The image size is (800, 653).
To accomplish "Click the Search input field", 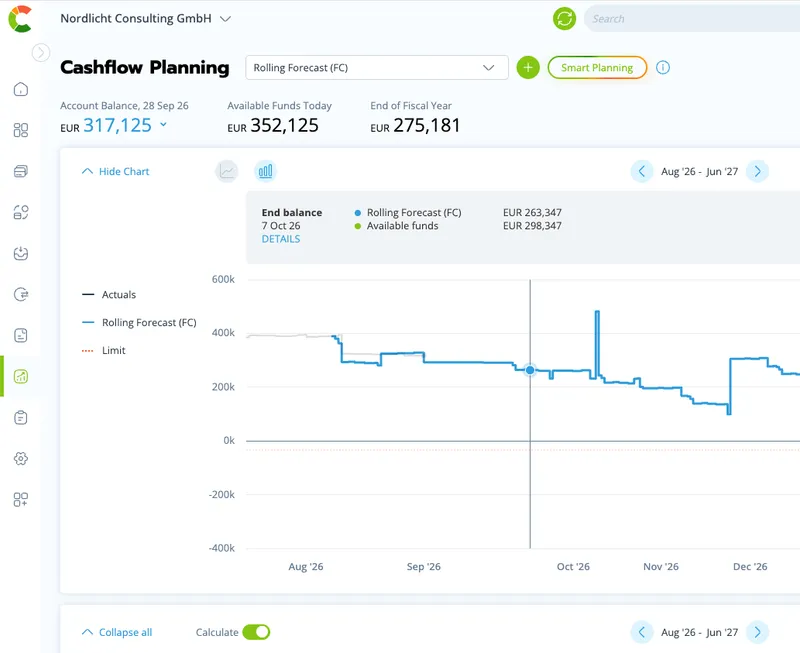I will [692, 19].
